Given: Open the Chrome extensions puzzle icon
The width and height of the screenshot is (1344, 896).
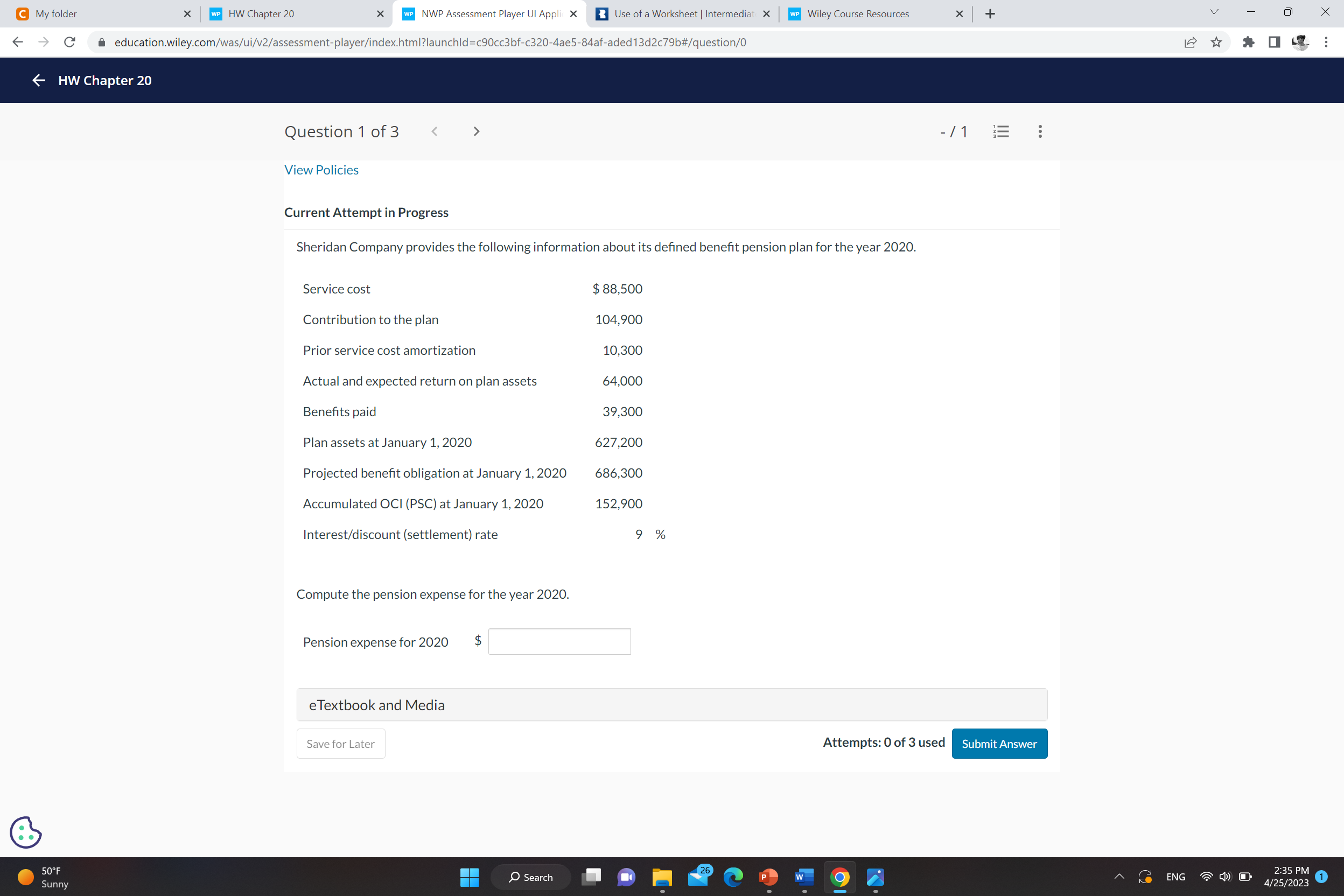Looking at the screenshot, I should 1248,43.
